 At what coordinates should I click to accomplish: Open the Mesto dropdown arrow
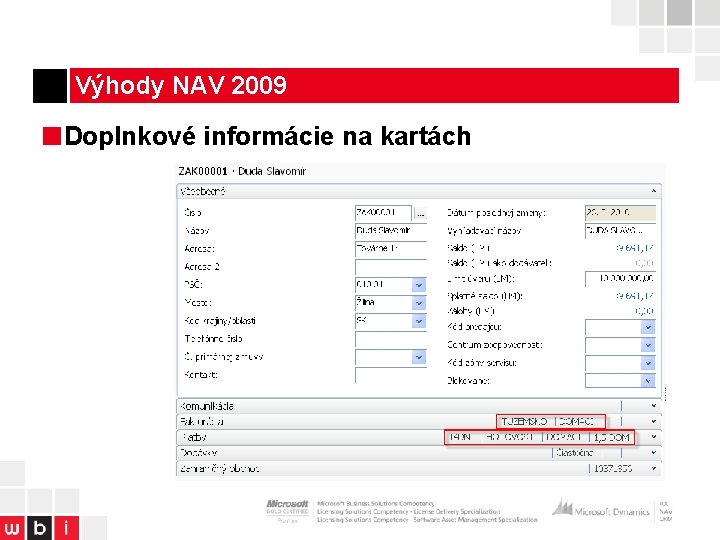419,303
